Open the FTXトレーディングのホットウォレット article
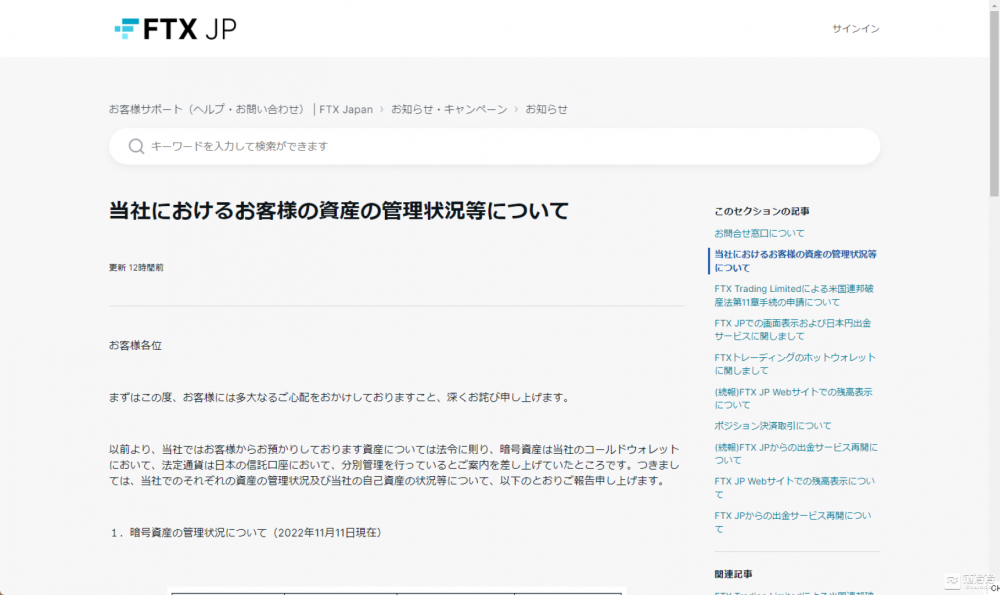This screenshot has width=1000, height=595. [794, 363]
